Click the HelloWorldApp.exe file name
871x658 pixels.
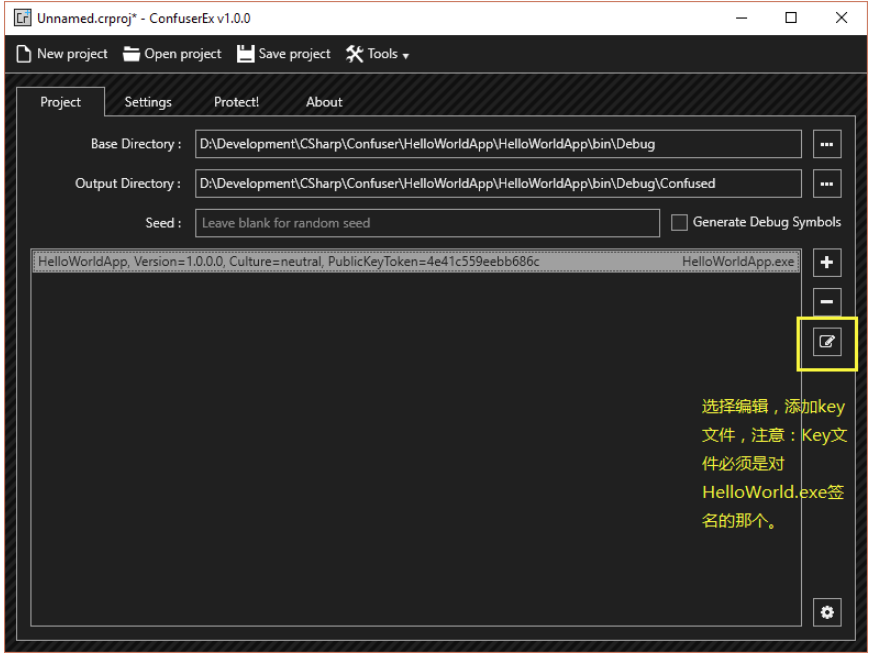(738, 262)
